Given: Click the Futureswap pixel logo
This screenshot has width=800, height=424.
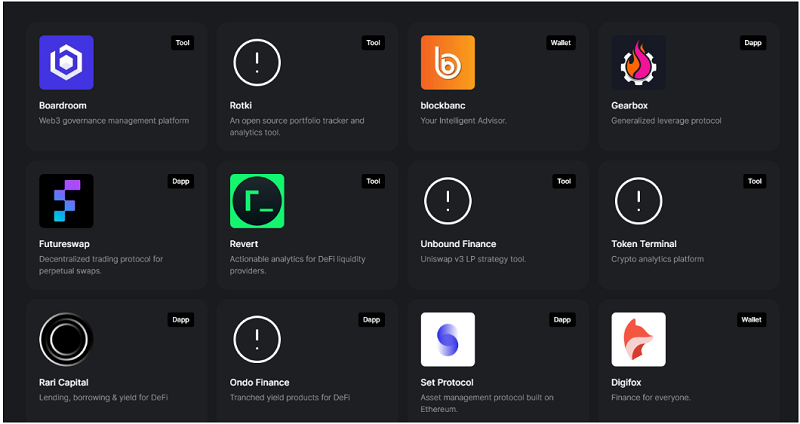Looking at the screenshot, I should 66,201.
